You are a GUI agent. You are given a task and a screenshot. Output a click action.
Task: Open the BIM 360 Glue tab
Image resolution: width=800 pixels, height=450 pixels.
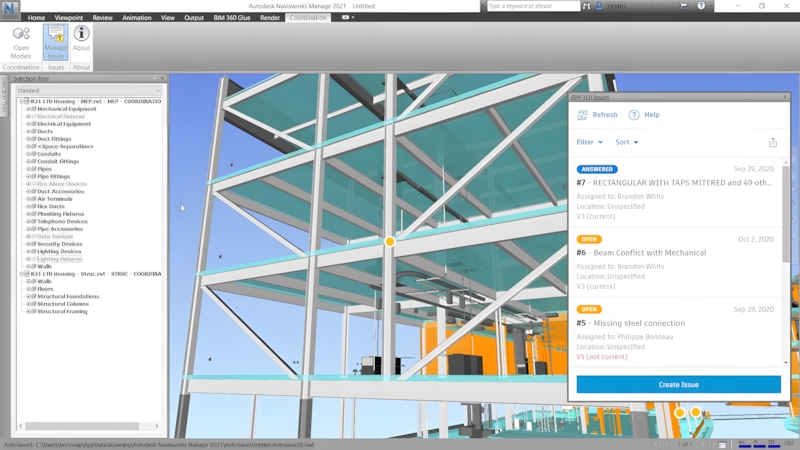(x=230, y=17)
